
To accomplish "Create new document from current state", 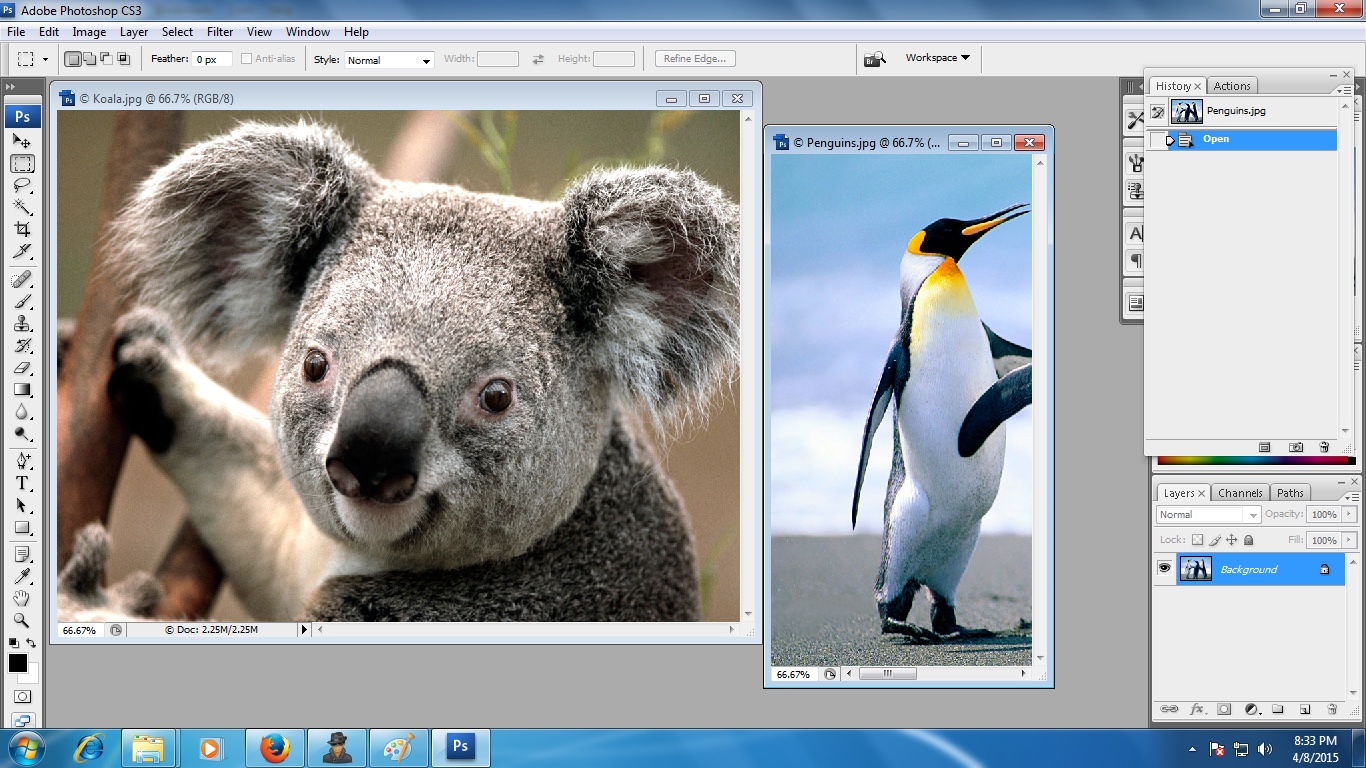I will [x=1264, y=447].
